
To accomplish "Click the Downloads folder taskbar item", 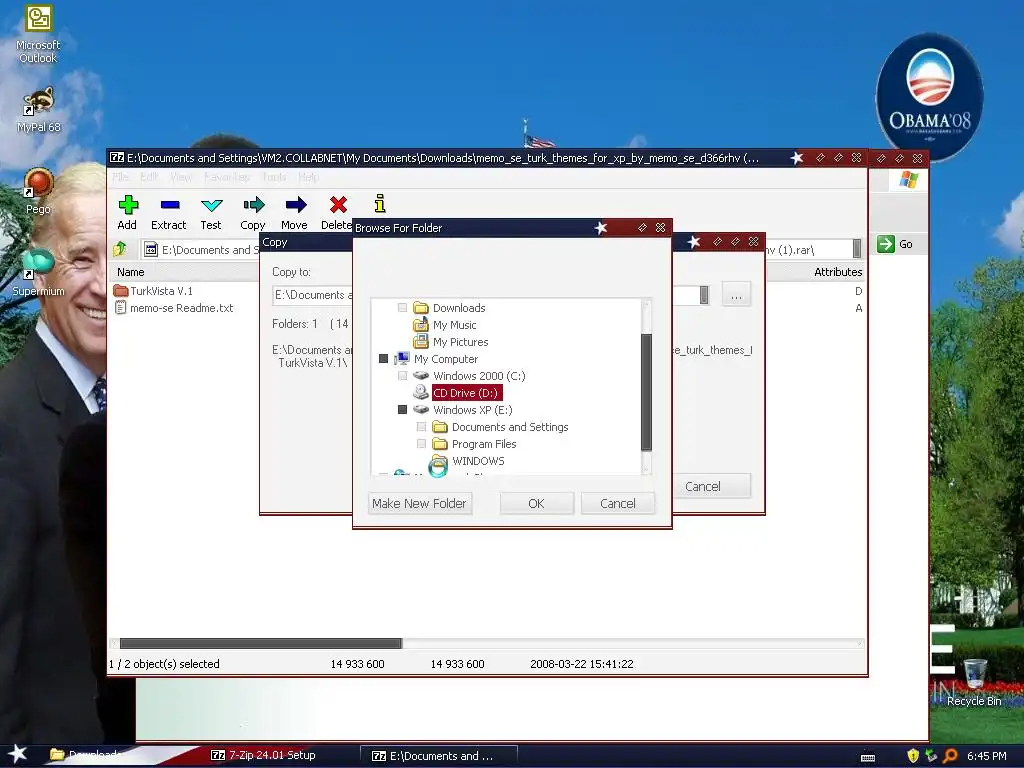I will [85, 755].
